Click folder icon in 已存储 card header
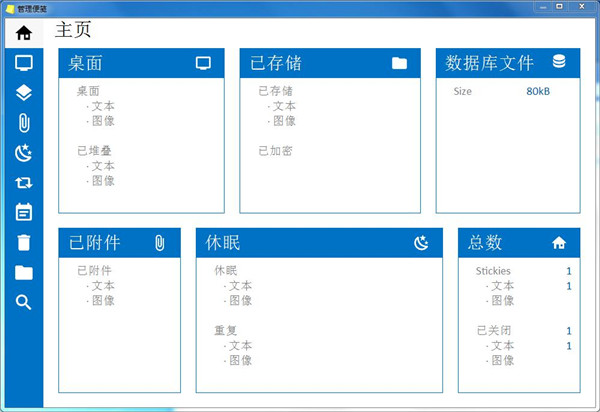This screenshot has height=412, width=600. click(x=399, y=63)
